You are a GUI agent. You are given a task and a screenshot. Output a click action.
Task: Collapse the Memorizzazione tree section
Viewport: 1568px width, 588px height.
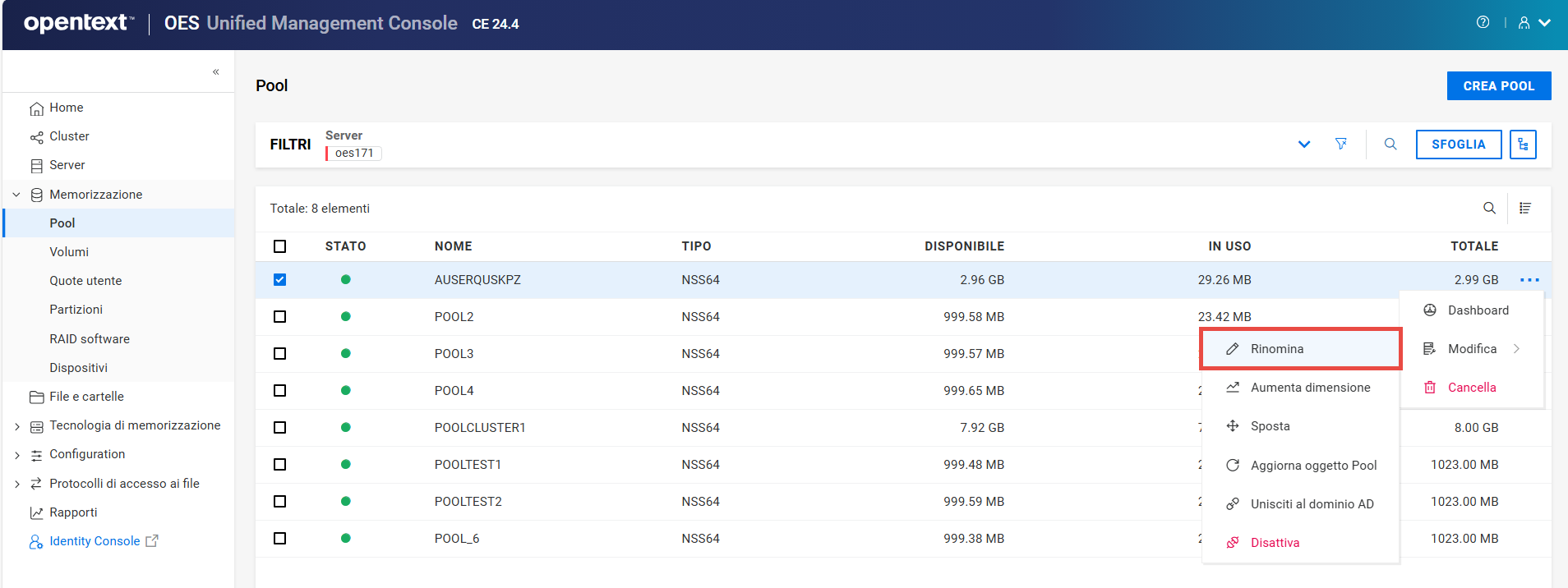coord(16,195)
